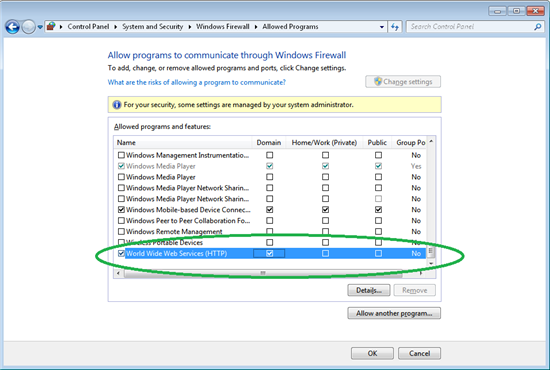This screenshot has height=370, width=550.
Task: Sort list by Name column header
Action: [182, 142]
